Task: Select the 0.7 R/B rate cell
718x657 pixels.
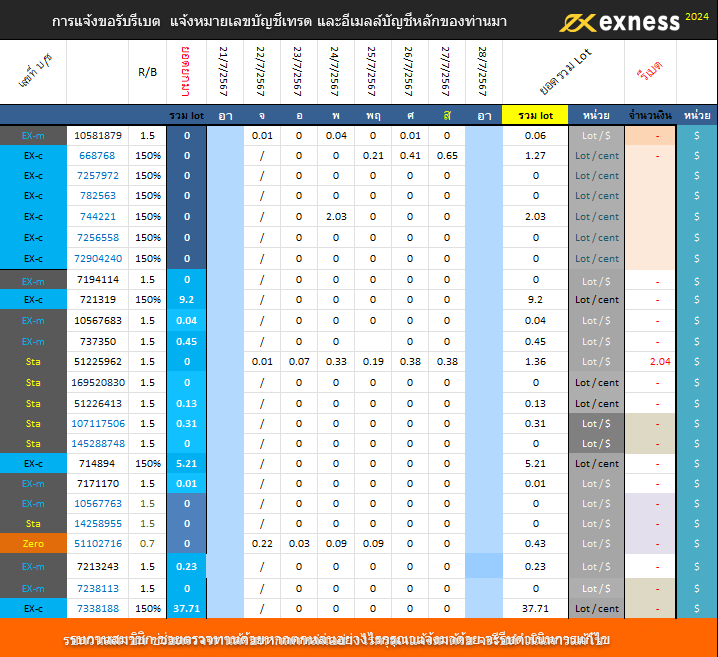Action: [x=147, y=544]
